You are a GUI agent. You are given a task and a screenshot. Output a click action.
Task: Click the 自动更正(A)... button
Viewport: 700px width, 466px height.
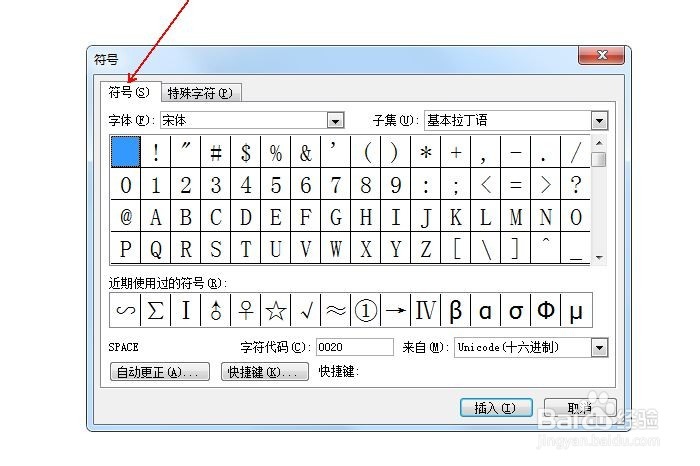pos(160,372)
